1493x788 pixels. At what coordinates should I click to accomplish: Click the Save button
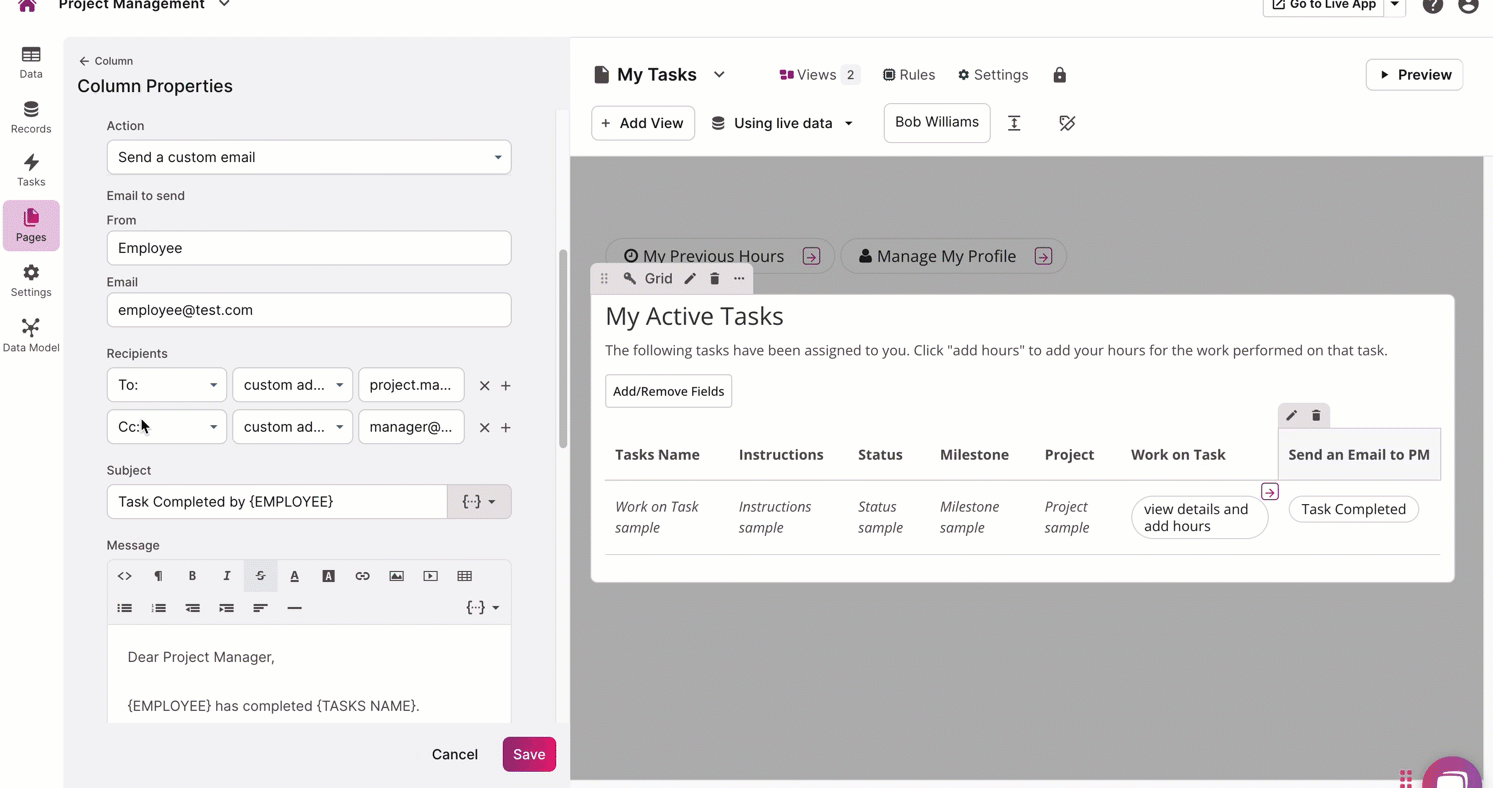(528, 754)
